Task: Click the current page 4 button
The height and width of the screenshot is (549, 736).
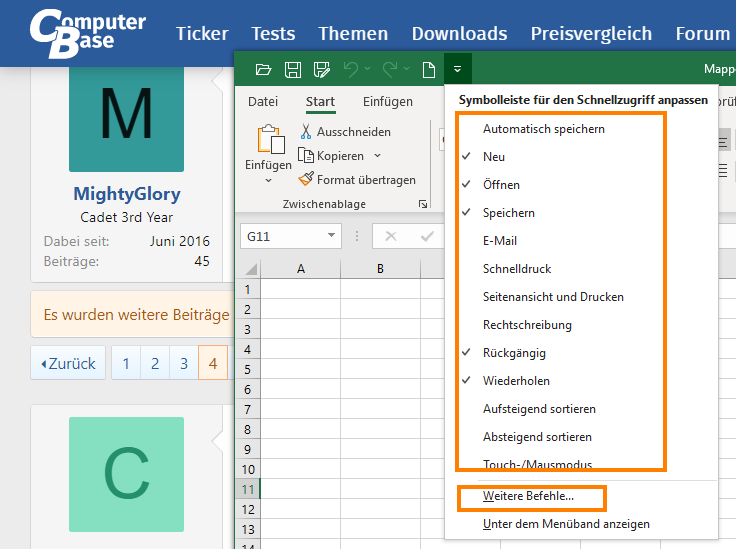Action: pos(213,363)
